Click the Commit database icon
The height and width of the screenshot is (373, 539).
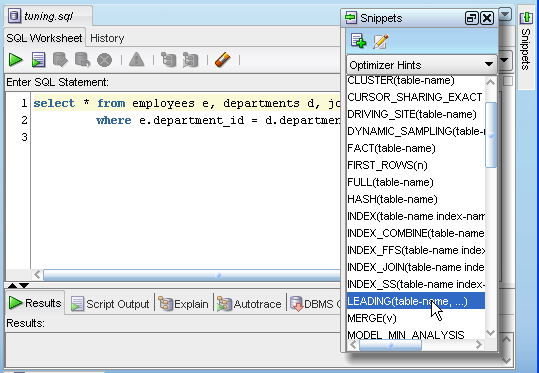point(60,60)
